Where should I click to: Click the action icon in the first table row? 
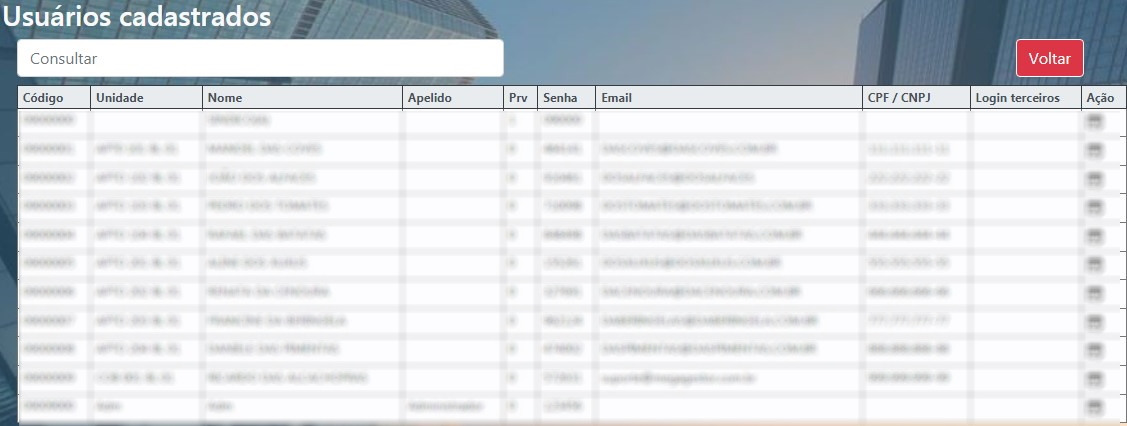1094,121
